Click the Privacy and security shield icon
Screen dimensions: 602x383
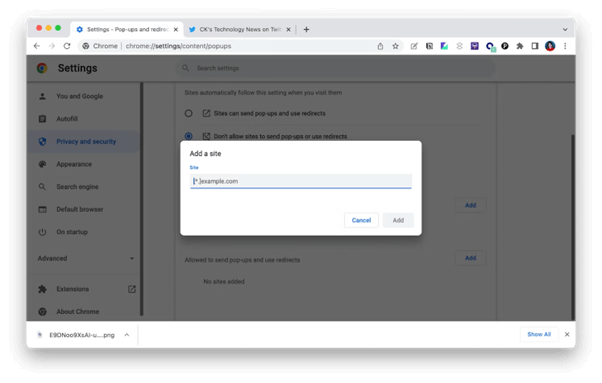point(42,142)
